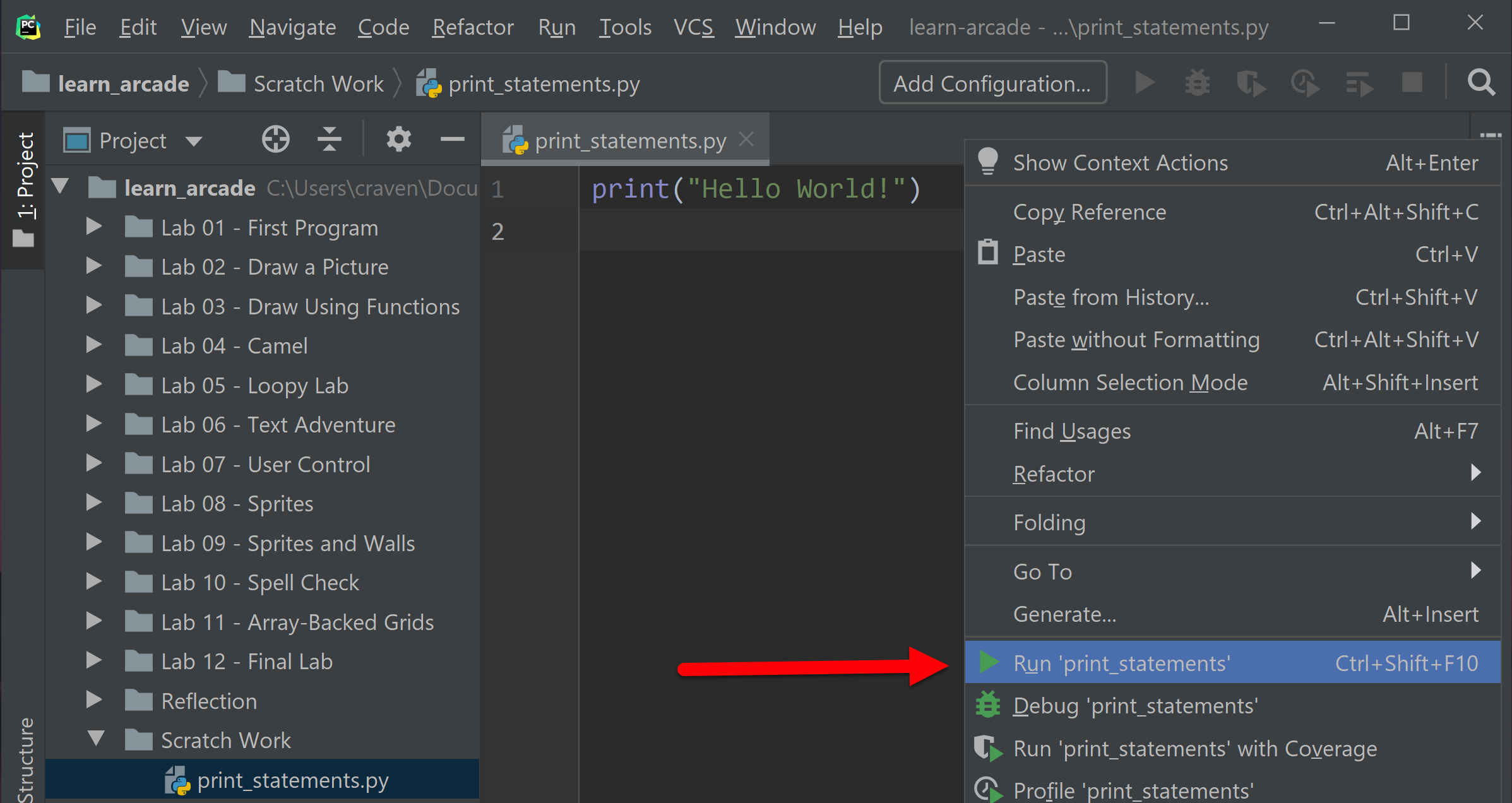The height and width of the screenshot is (803, 1512).
Task: Select the print_statements.py editor tab
Action: 625,140
